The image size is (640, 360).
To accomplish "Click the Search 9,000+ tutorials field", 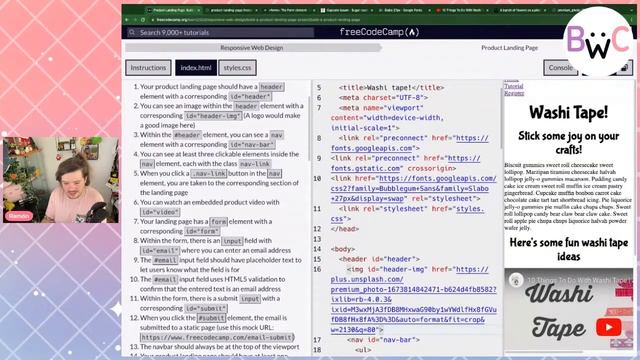I will [220, 32].
